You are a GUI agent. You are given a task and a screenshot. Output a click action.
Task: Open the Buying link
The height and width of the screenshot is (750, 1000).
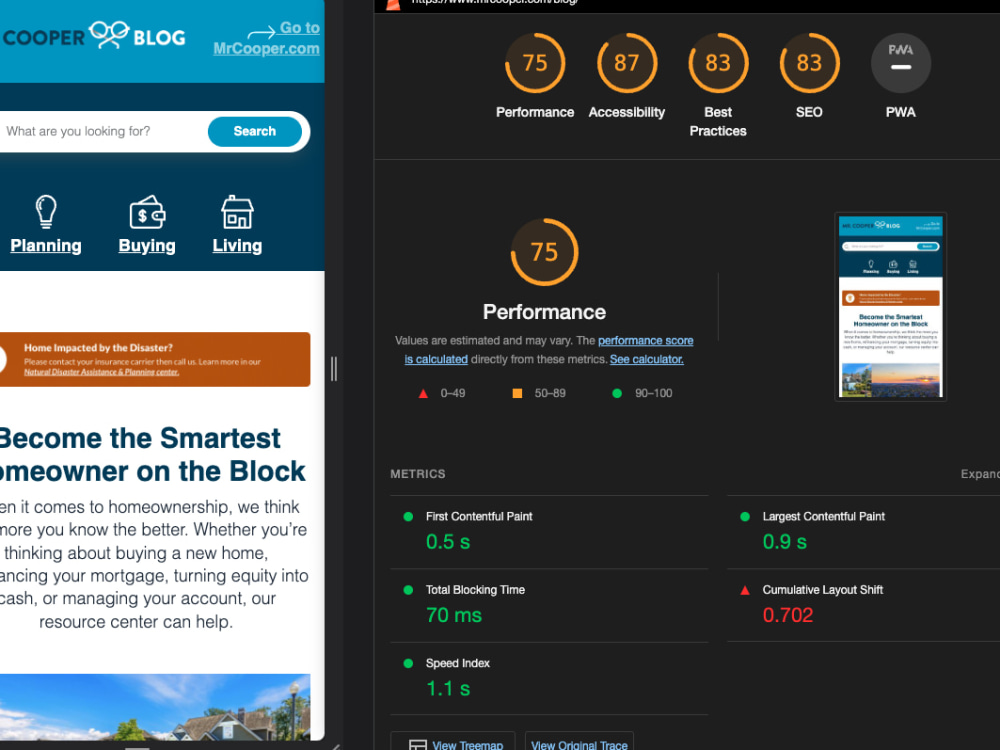click(x=147, y=246)
